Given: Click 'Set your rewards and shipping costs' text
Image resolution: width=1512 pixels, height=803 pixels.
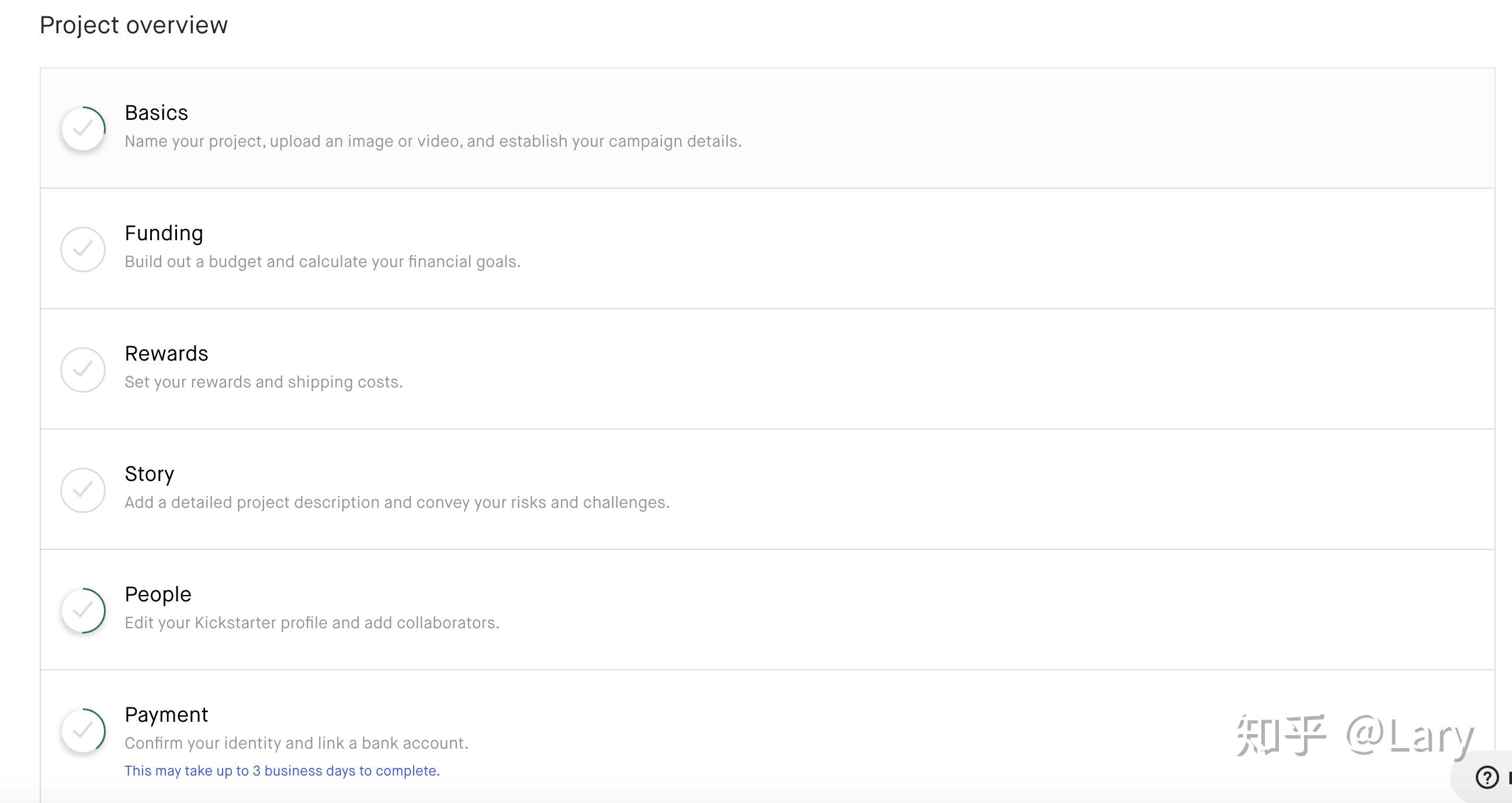Looking at the screenshot, I should pos(263,382).
